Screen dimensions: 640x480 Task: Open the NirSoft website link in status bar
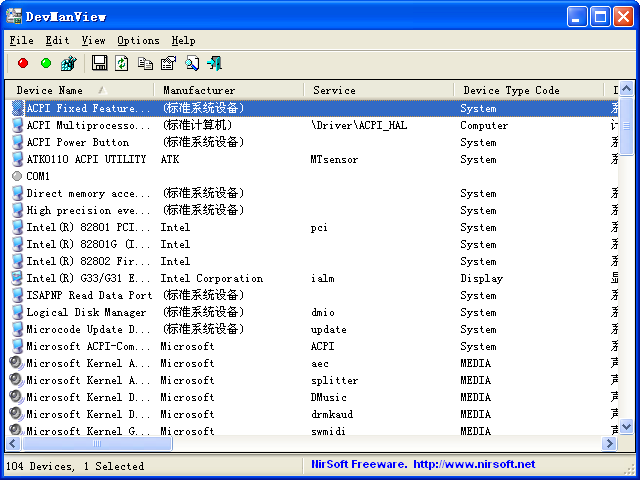(x=474, y=464)
